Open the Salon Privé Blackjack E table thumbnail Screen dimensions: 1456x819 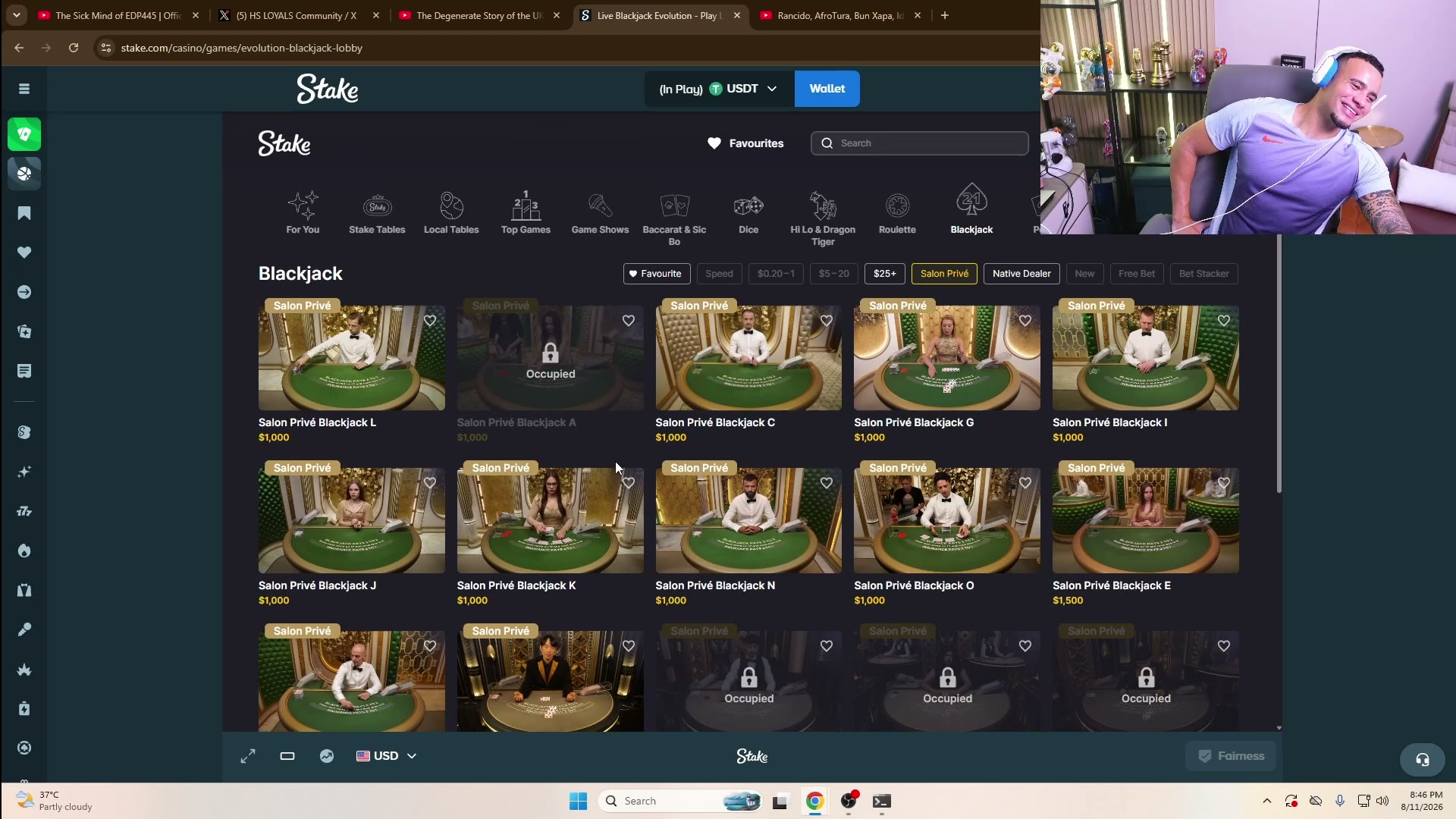tap(1146, 520)
